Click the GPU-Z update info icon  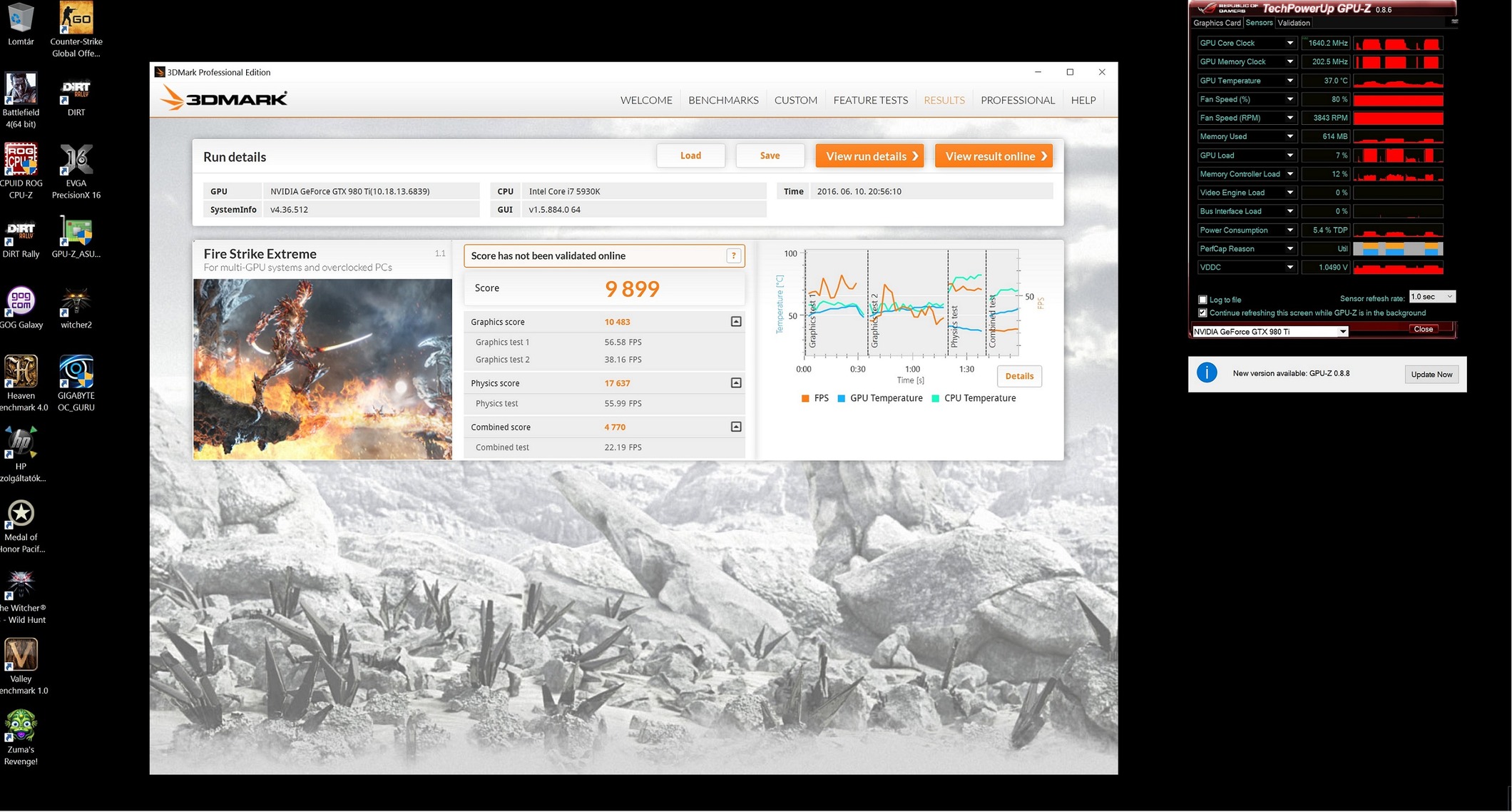tap(1207, 372)
